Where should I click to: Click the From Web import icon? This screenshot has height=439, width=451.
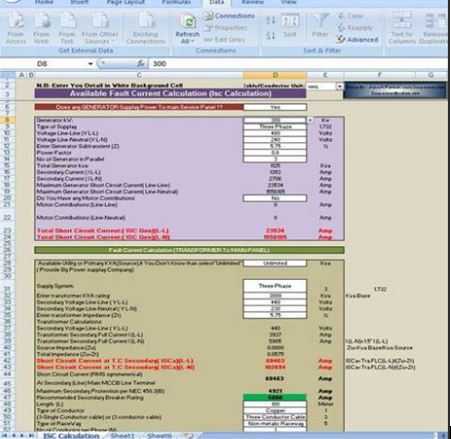pos(41,28)
